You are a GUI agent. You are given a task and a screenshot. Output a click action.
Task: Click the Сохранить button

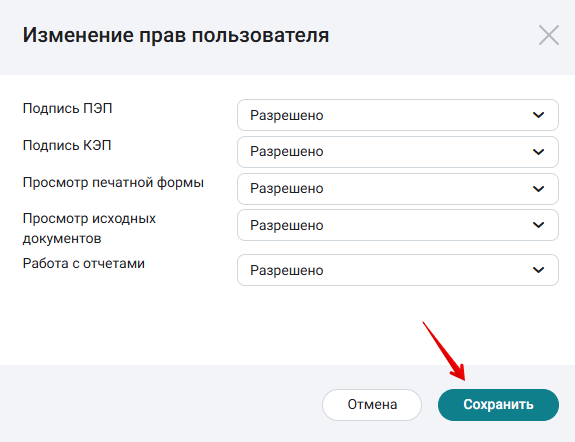[x=498, y=405]
